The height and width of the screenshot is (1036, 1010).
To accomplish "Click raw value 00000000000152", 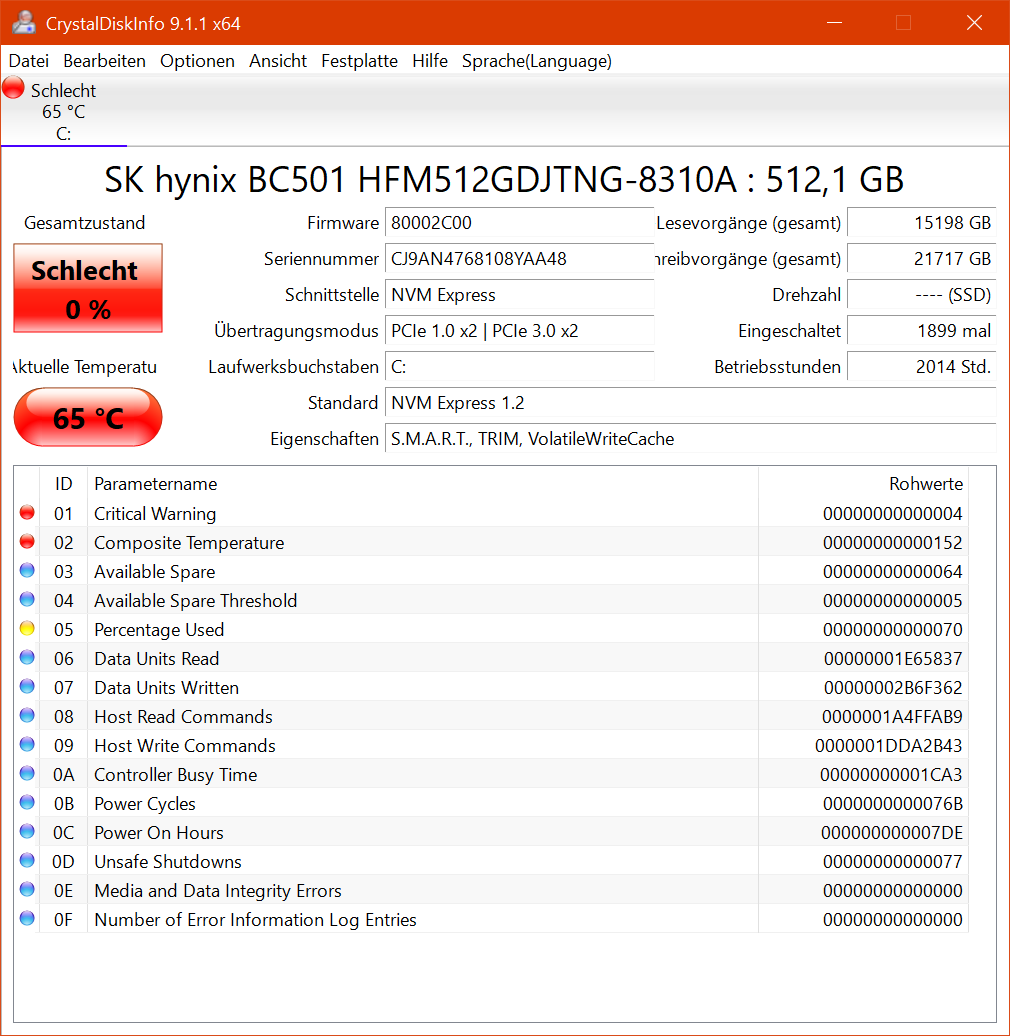I will pyautogui.click(x=892, y=542).
